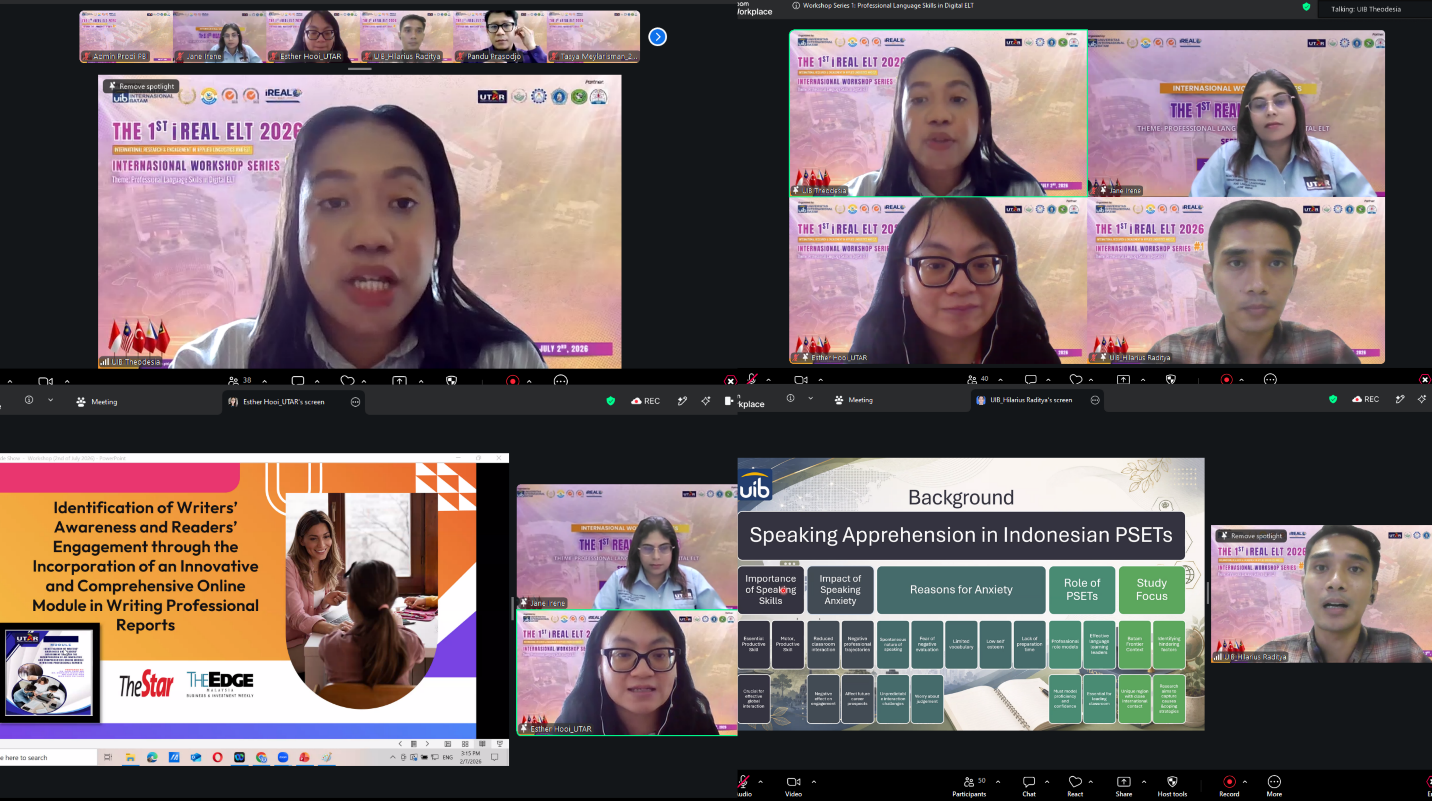Viewport: 1432px width, 801px height.
Task: Open Participants panel showing 50
Action: (x=968, y=785)
